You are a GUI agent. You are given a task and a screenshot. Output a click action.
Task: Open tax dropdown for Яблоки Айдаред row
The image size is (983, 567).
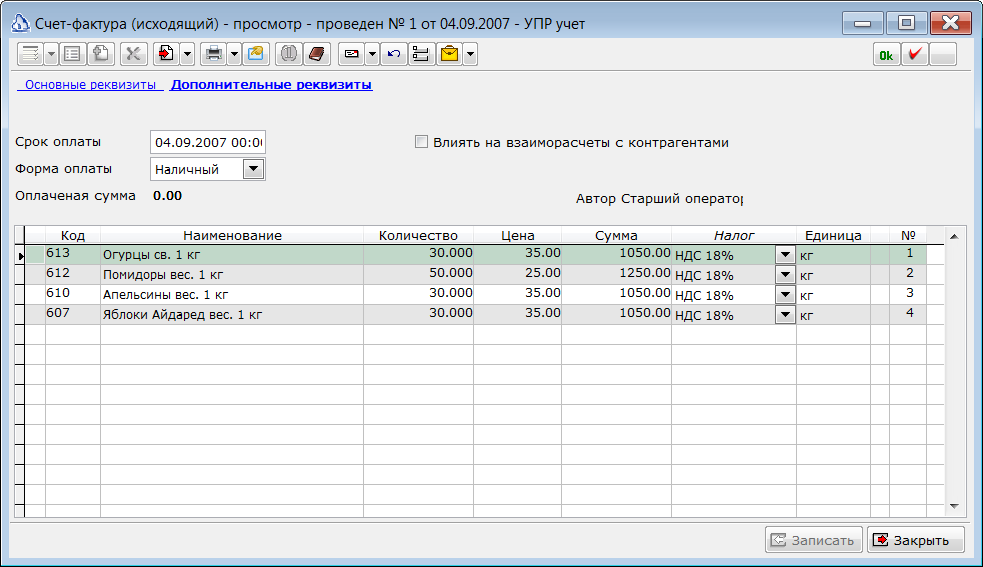click(785, 315)
